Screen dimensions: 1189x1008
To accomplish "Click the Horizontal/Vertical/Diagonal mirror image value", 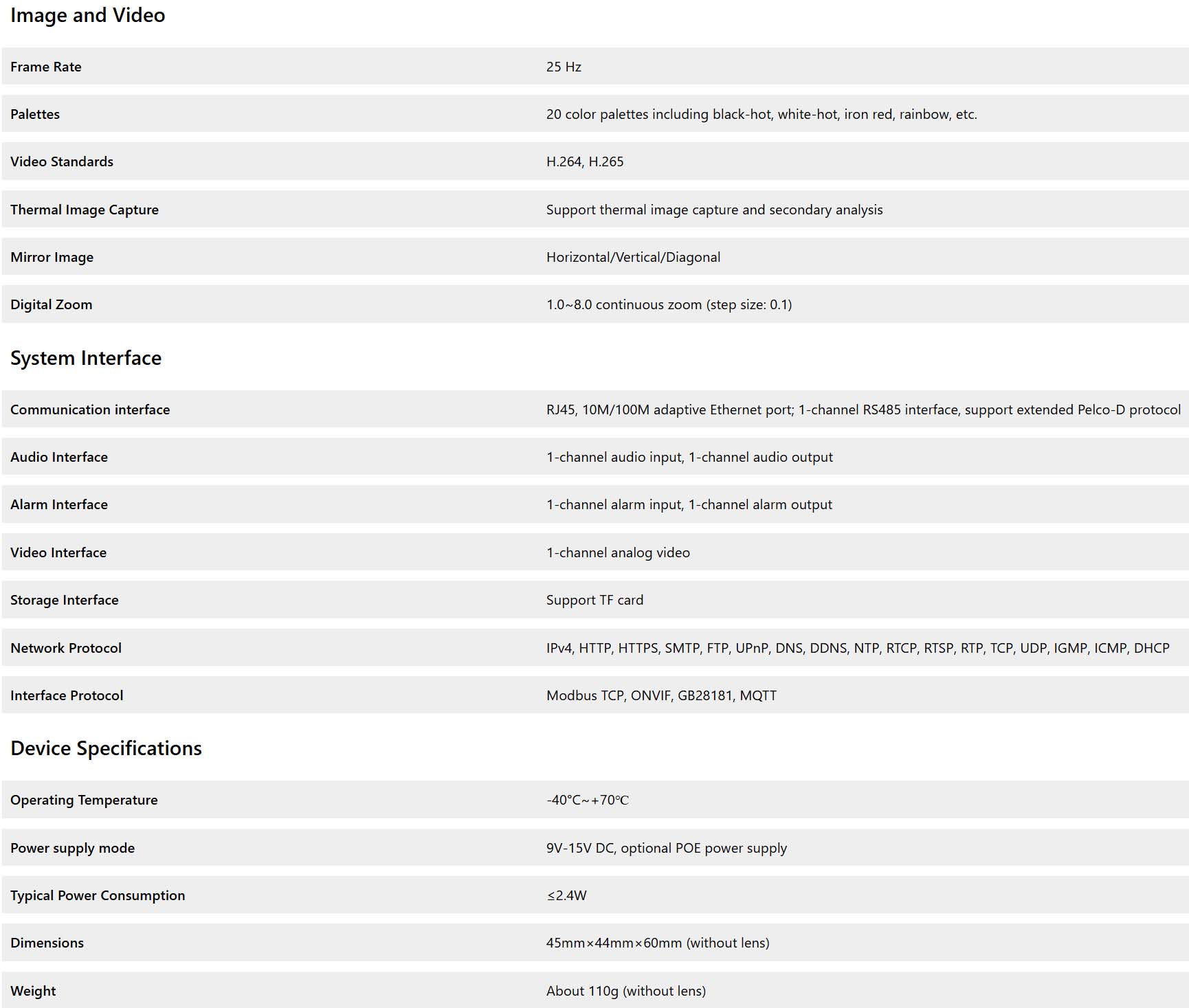I will (633, 257).
